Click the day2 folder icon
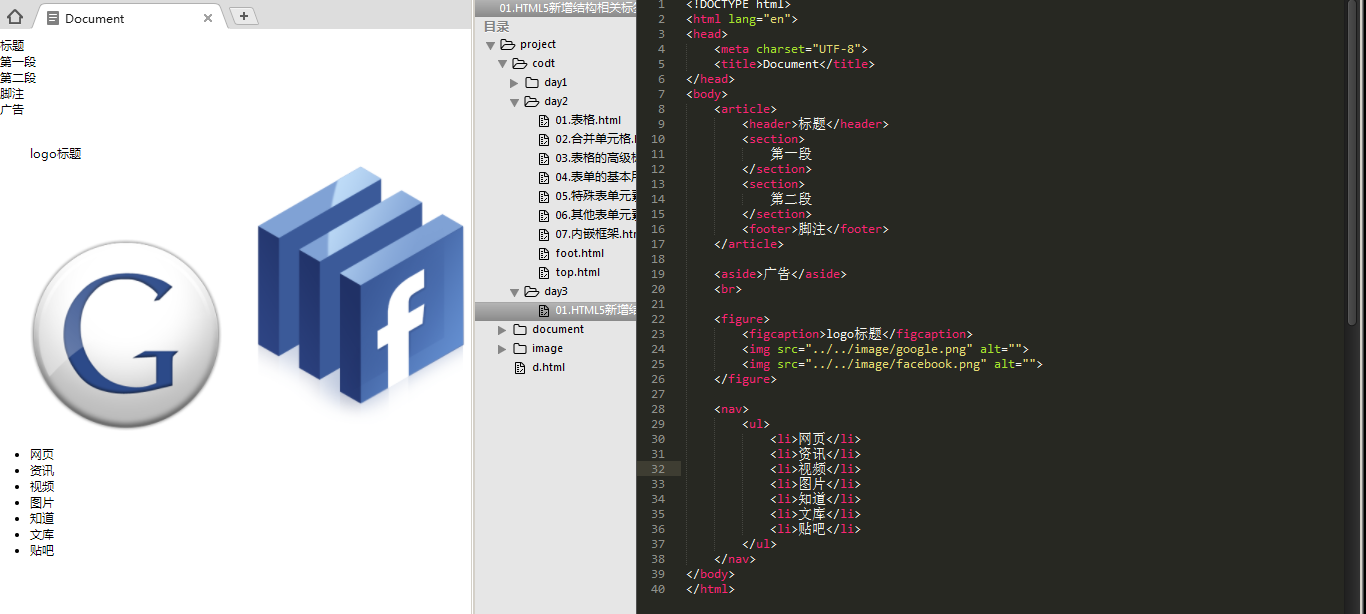This screenshot has height=614, width=1366. (532, 101)
